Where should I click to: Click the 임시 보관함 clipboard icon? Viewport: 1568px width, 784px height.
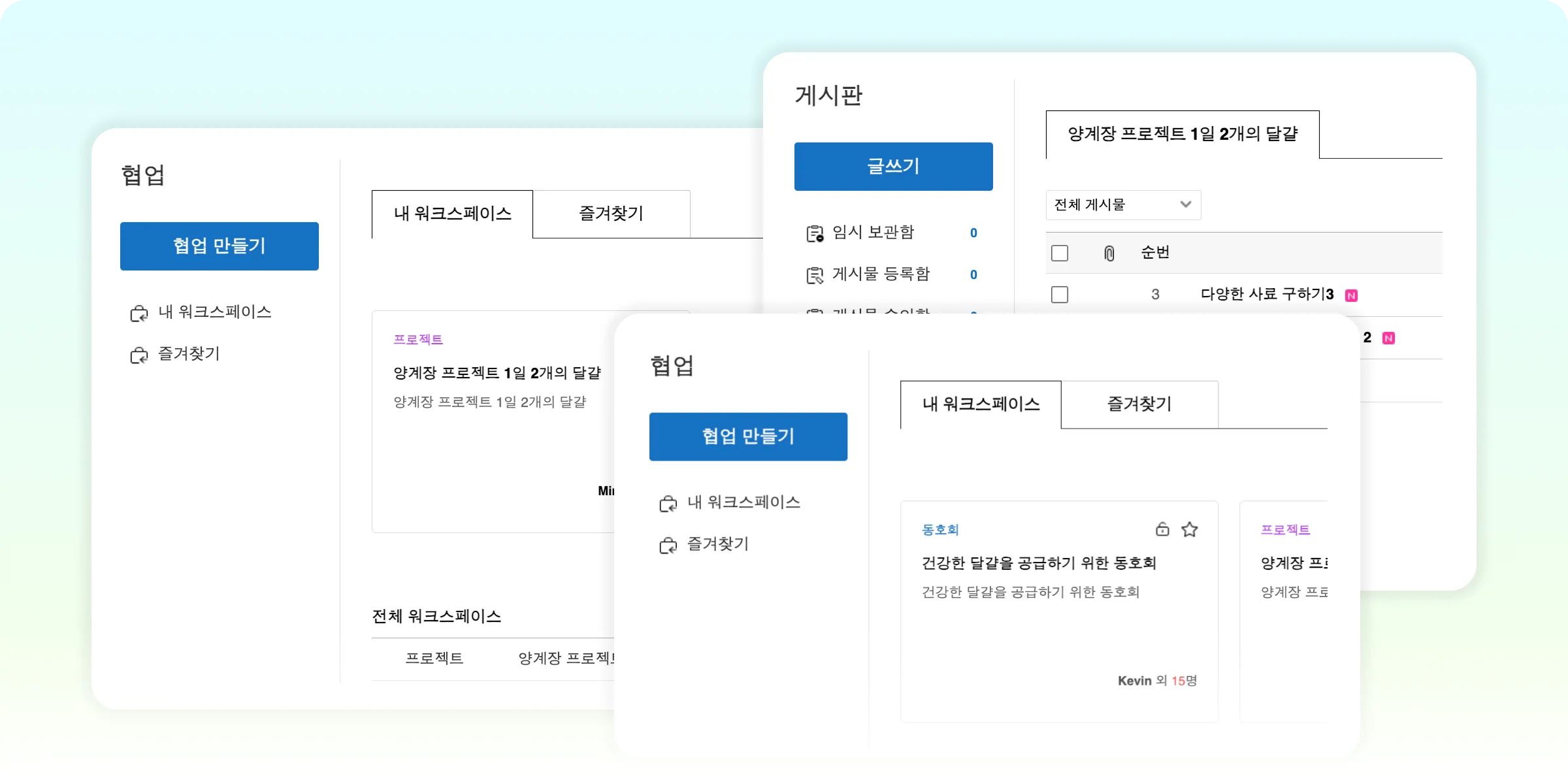point(815,233)
